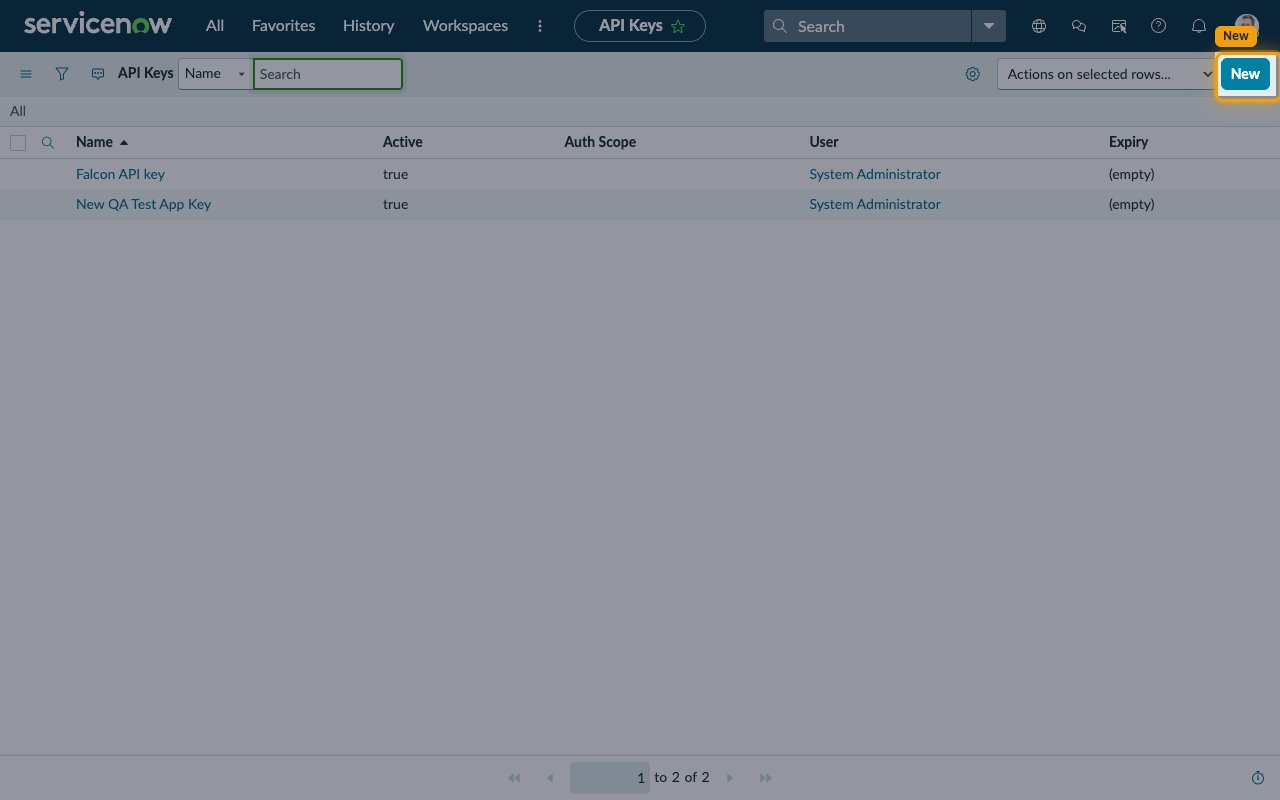1280x800 pixels.
Task: Open the notifications bell
Action: click(x=1199, y=26)
